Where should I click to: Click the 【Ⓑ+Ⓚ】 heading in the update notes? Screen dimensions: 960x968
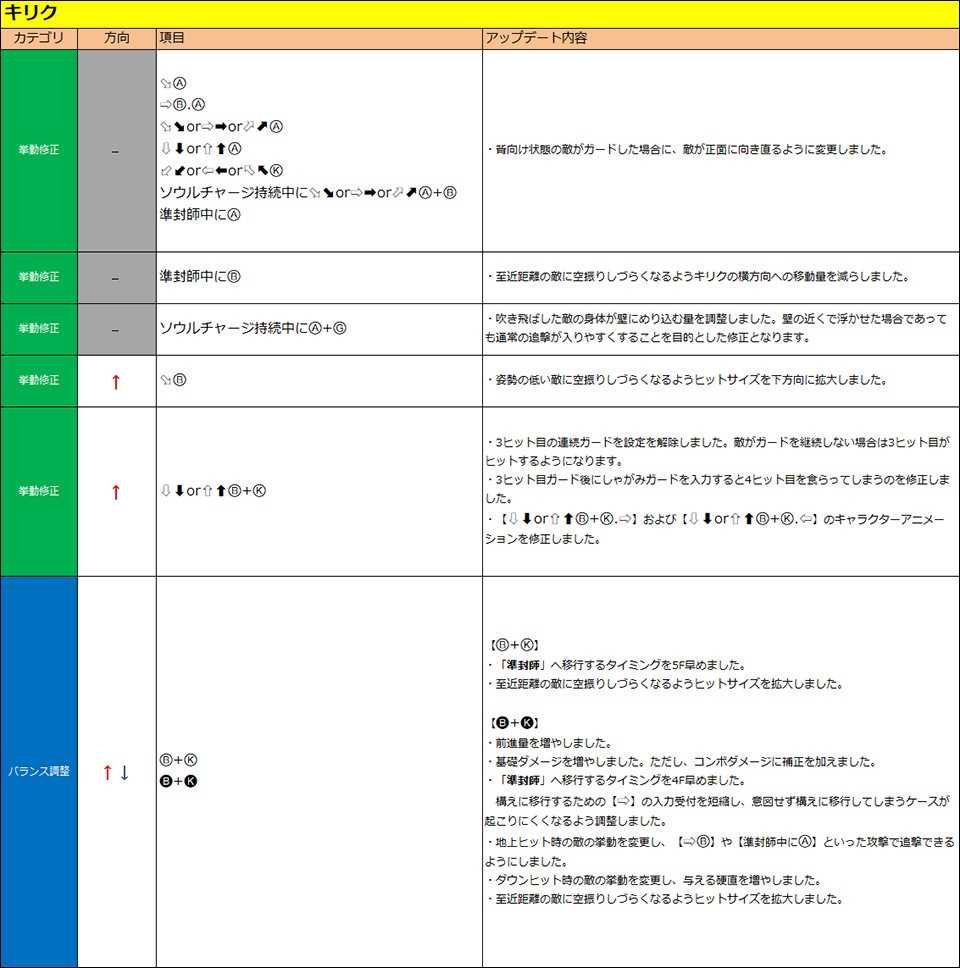[513, 646]
